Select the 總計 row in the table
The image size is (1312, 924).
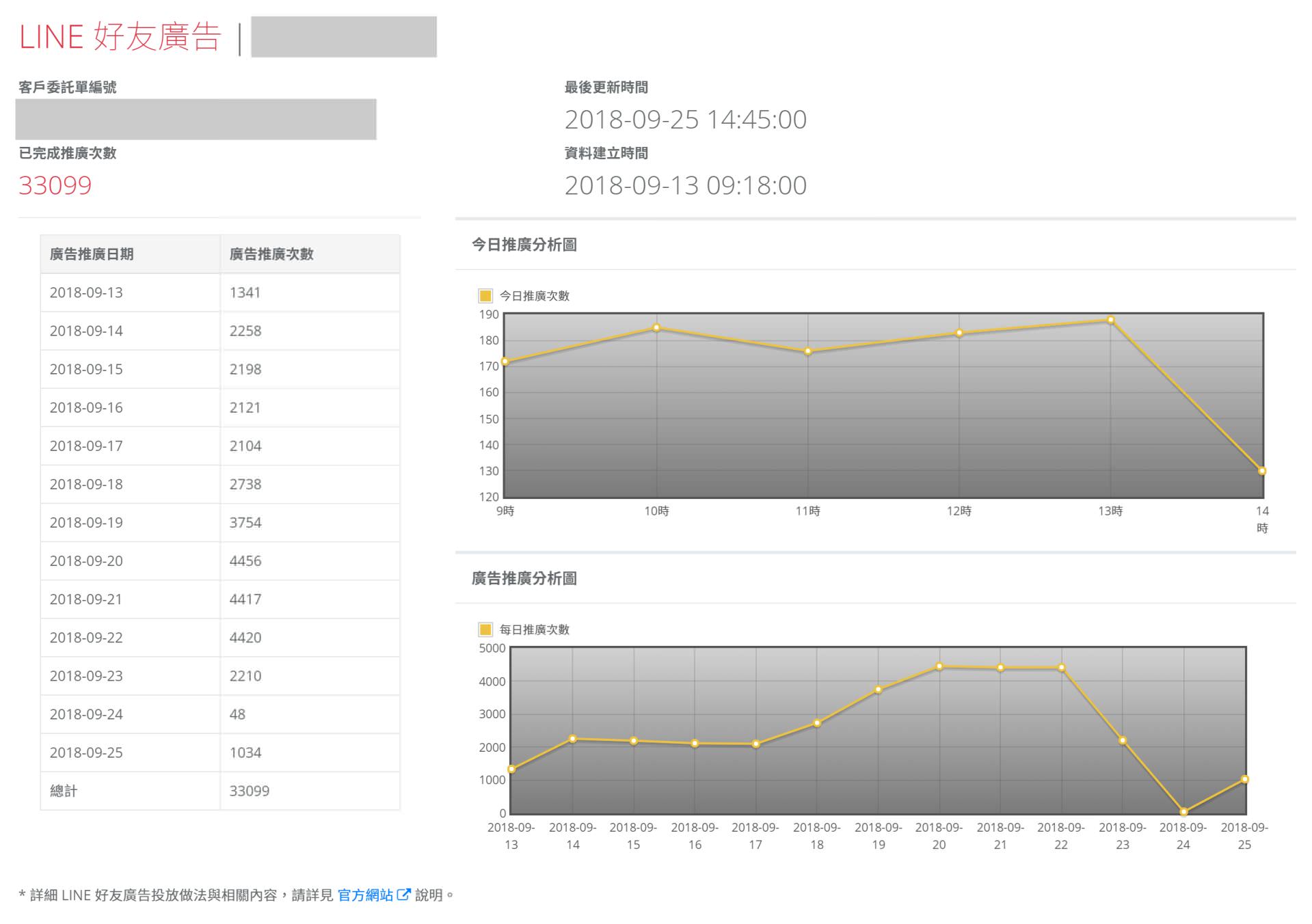pos(65,791)
